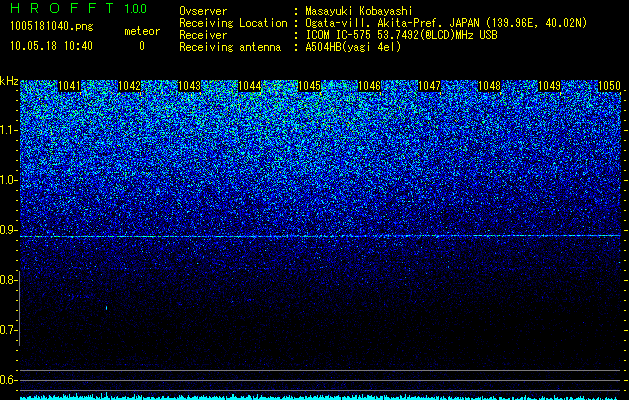Click the 0.7 kHz axis label

(7, 330)
